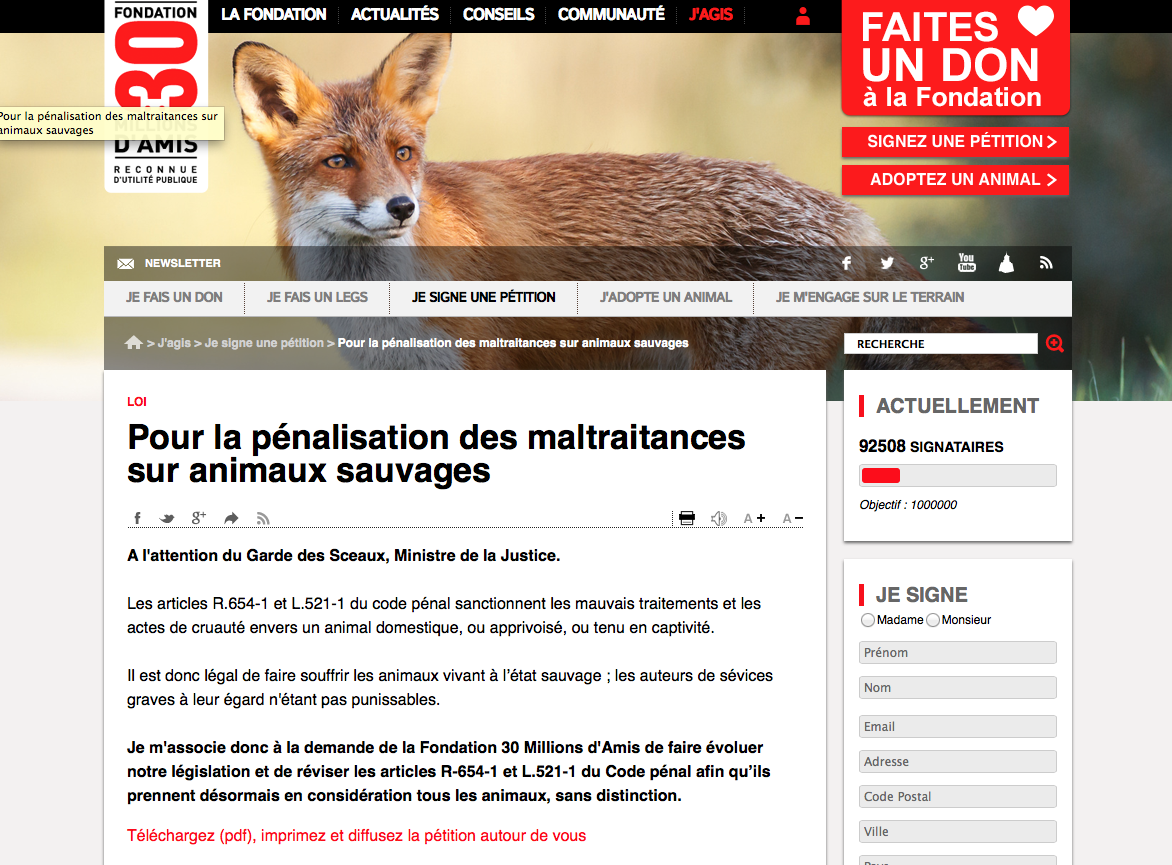Click the user account icon in top bar
1172x865 pixels.
[x=803, y=16]
